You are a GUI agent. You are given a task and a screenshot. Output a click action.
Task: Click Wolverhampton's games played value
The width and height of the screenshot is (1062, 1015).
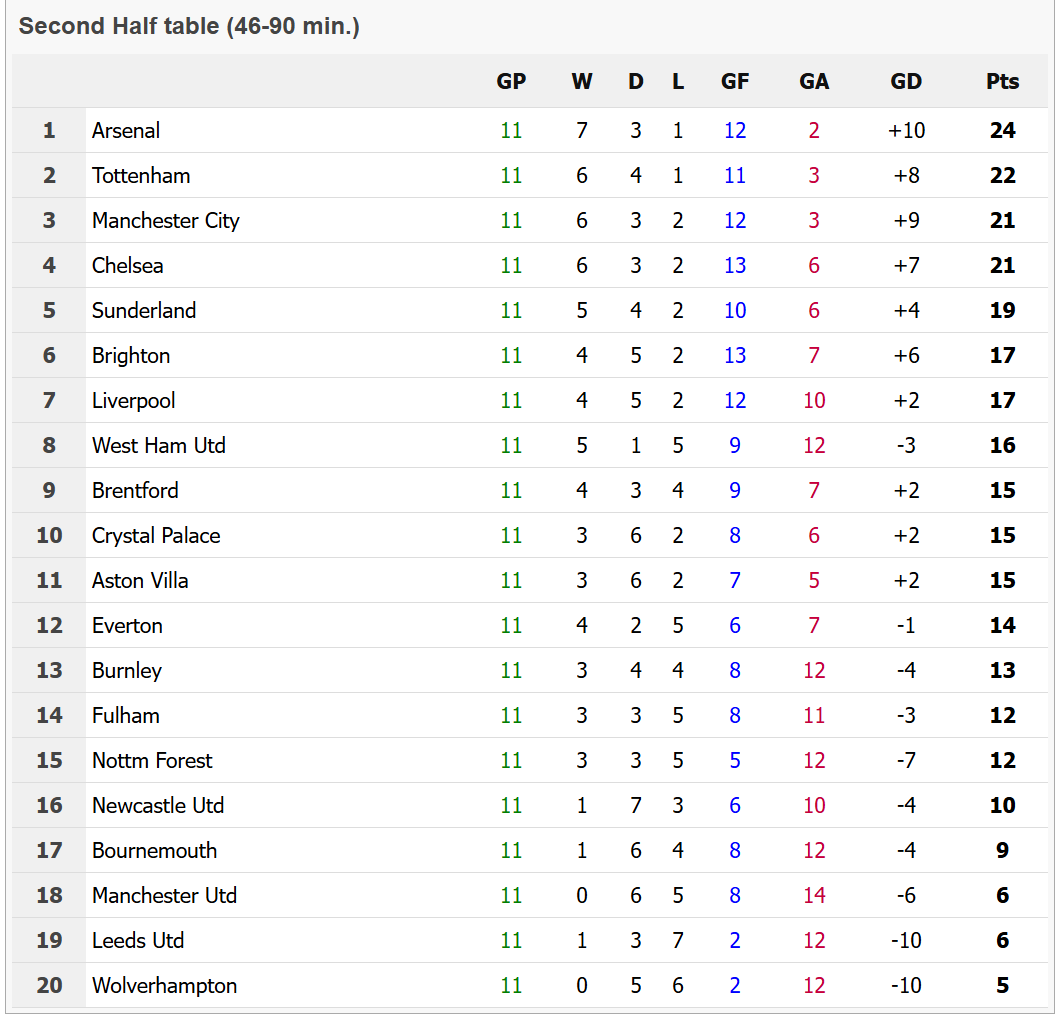coord(511,986)
